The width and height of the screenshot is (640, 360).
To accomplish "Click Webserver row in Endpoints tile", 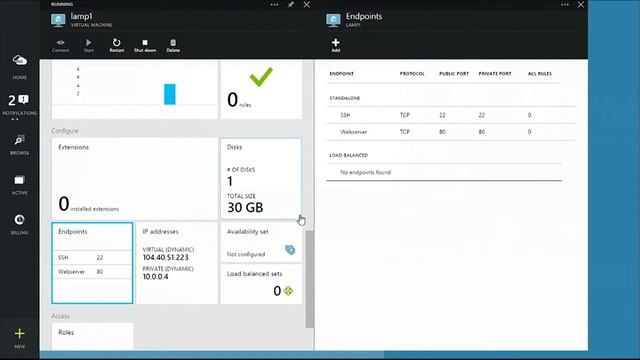I will point(92,271).
